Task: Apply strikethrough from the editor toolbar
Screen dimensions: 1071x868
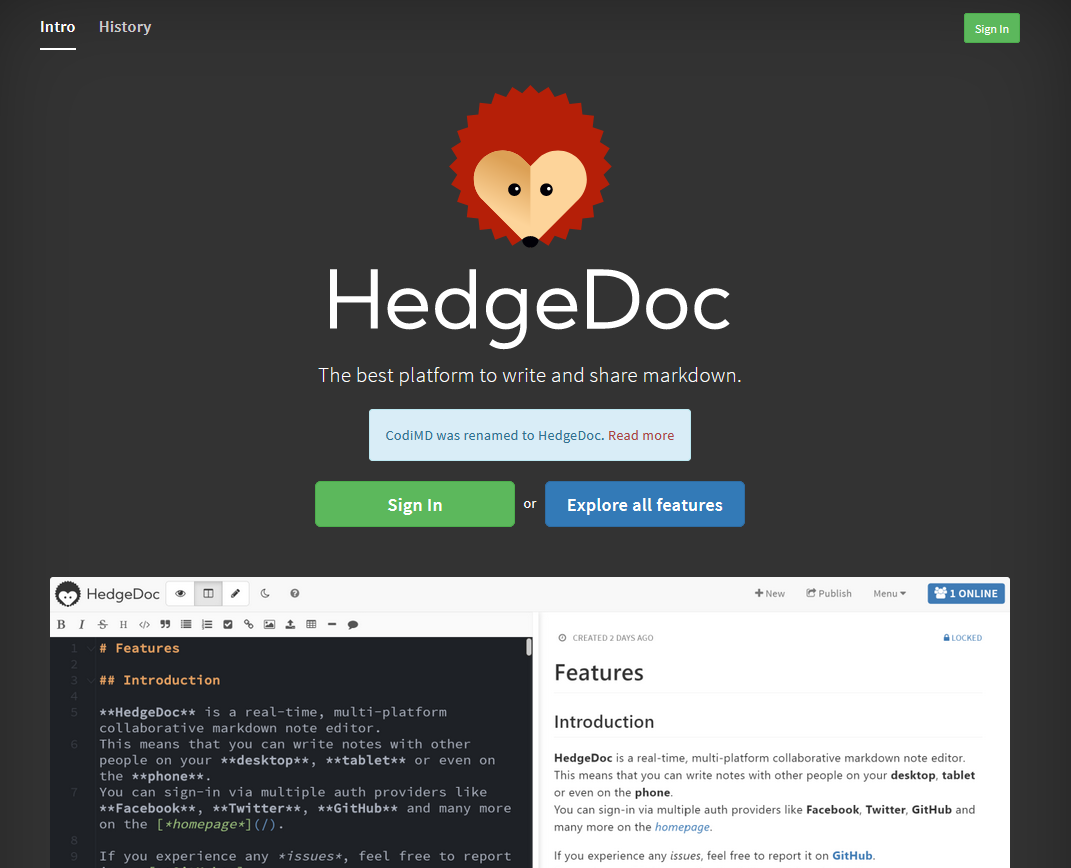Action: pos(102,624)
